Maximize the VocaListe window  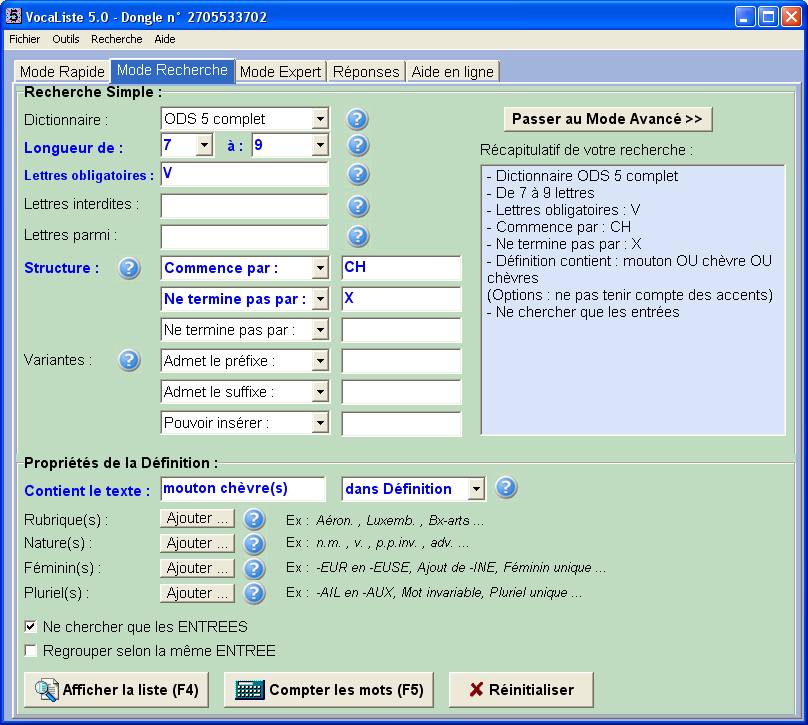pyautogui.click(x=768, y=16)
